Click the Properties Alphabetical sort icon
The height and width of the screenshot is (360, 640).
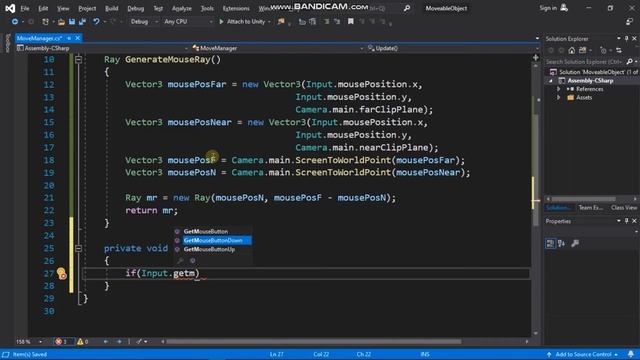click(x=562, y=244)
